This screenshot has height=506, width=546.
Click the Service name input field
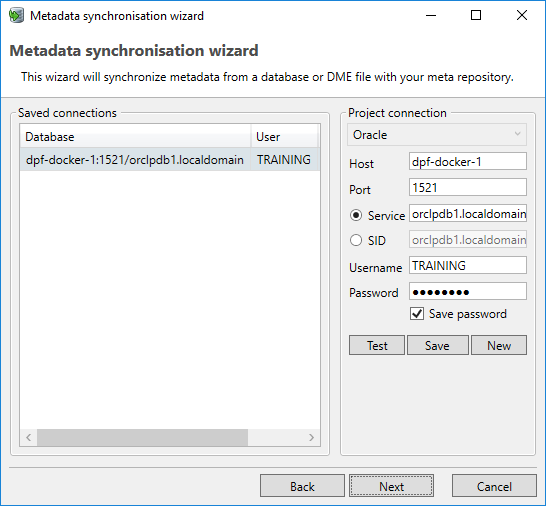point(468,213)
